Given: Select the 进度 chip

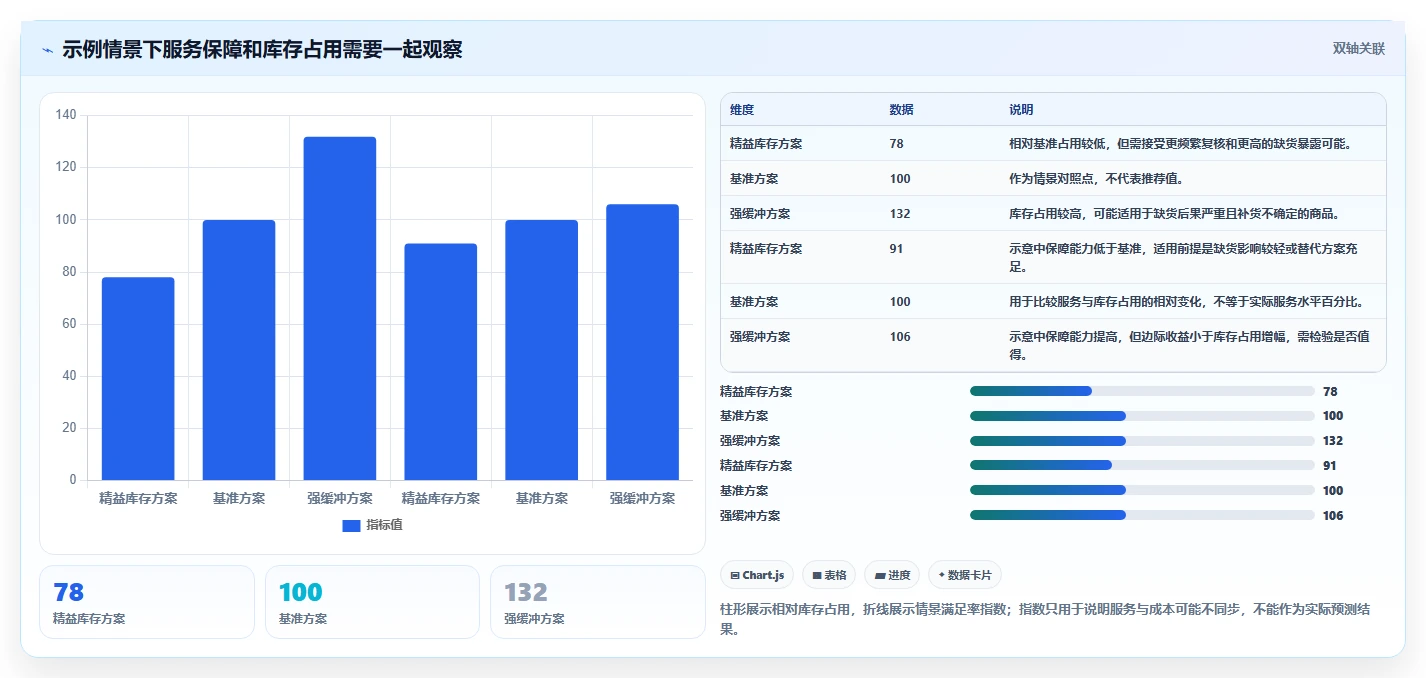Looking at the screenshot, I should point(892,575).
